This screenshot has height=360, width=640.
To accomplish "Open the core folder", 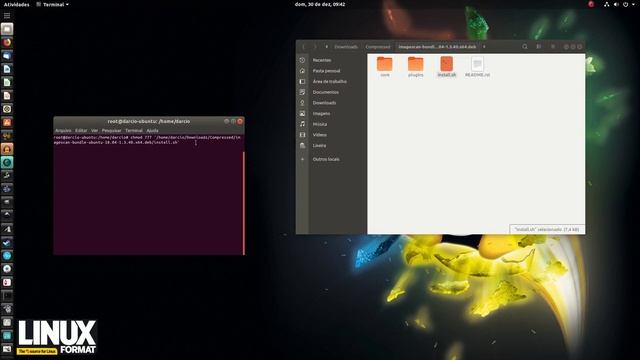I will 384,67.
